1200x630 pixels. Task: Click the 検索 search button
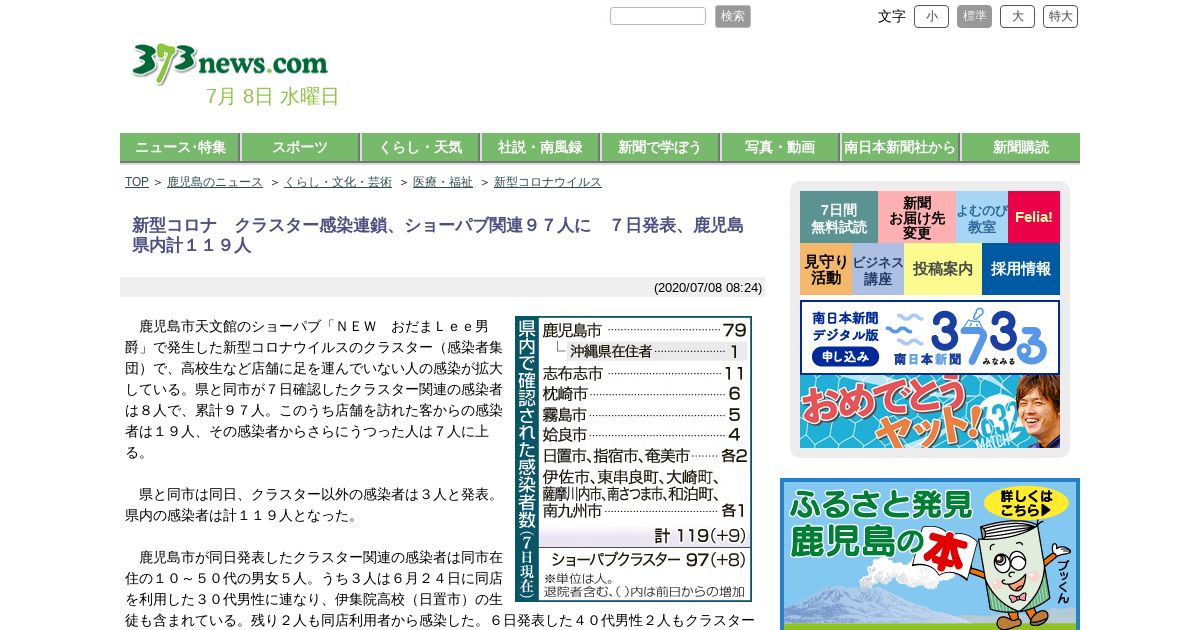pyautogui.click(x=733, y=16)
